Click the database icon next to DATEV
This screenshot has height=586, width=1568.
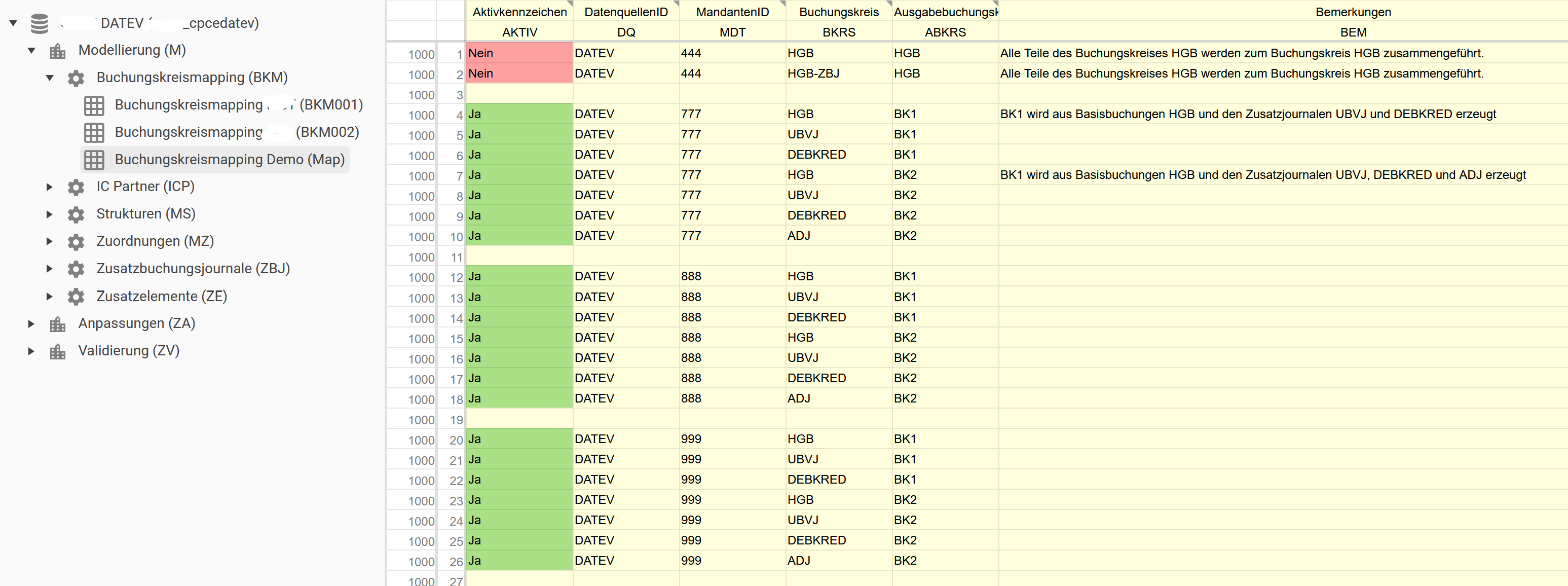tap(40, 23)
